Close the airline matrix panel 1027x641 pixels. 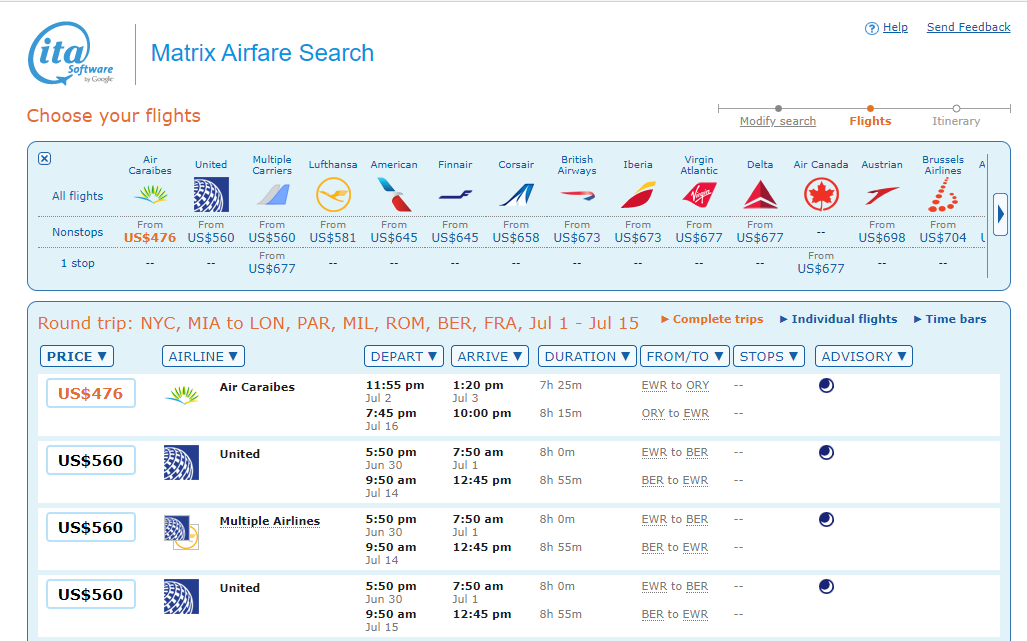click(45, 158)
